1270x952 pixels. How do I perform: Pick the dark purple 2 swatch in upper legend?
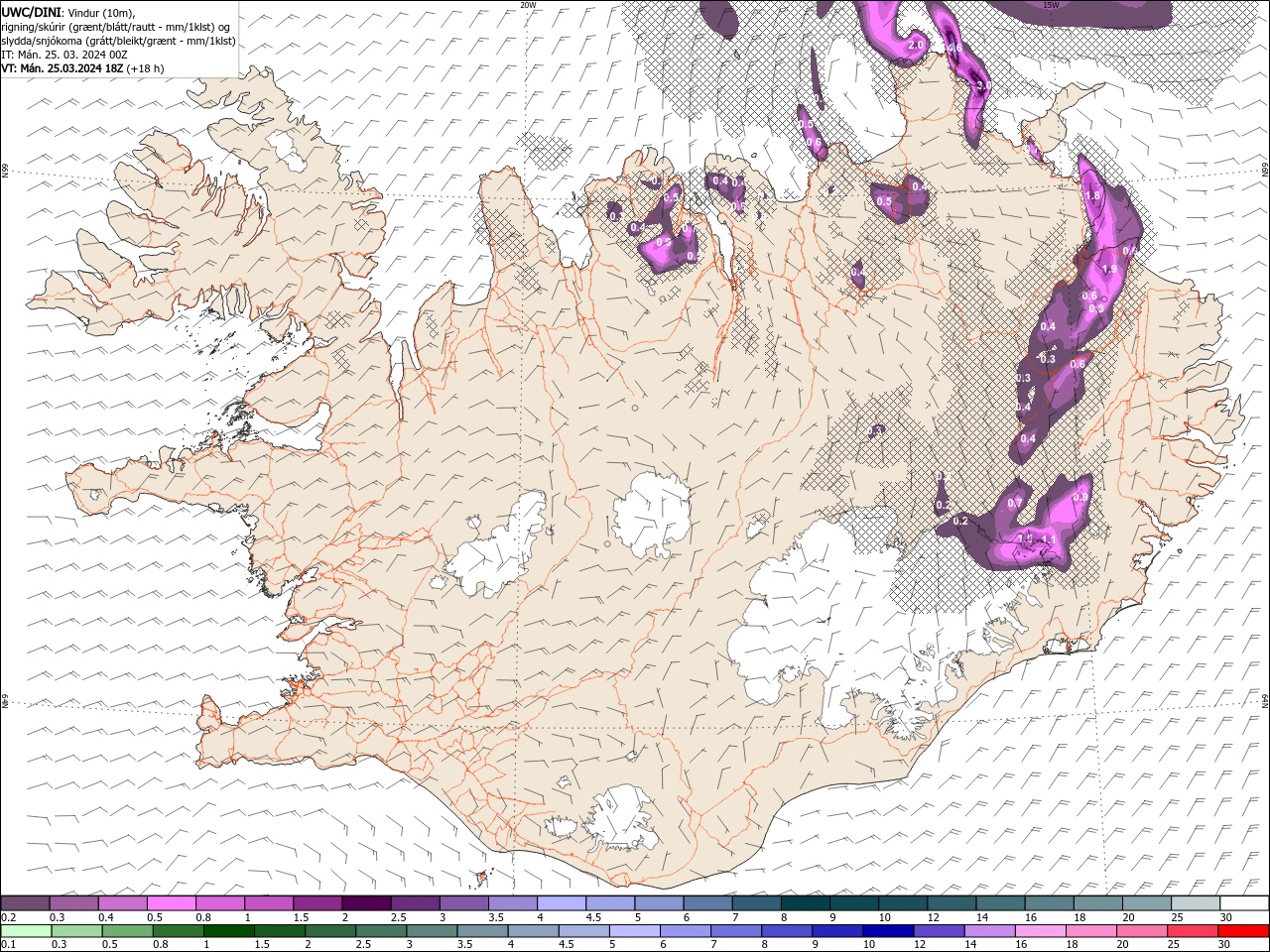pos(366,903)
